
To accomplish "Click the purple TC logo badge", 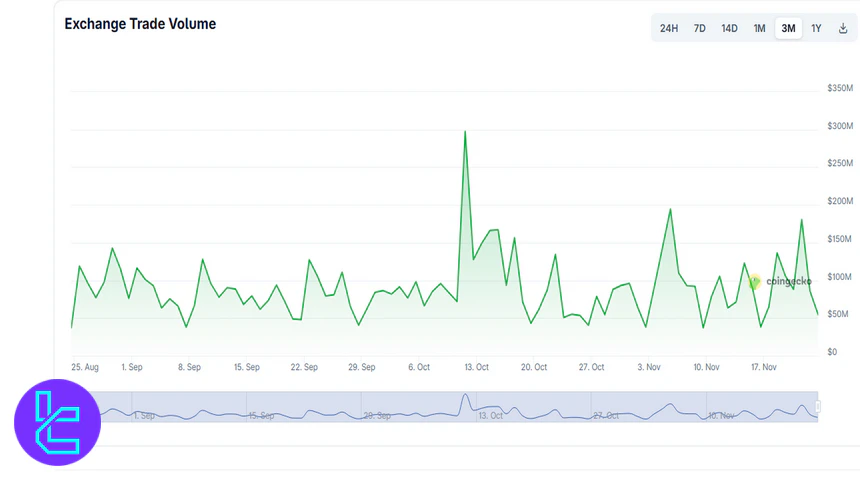I will [x=57, y=422].
